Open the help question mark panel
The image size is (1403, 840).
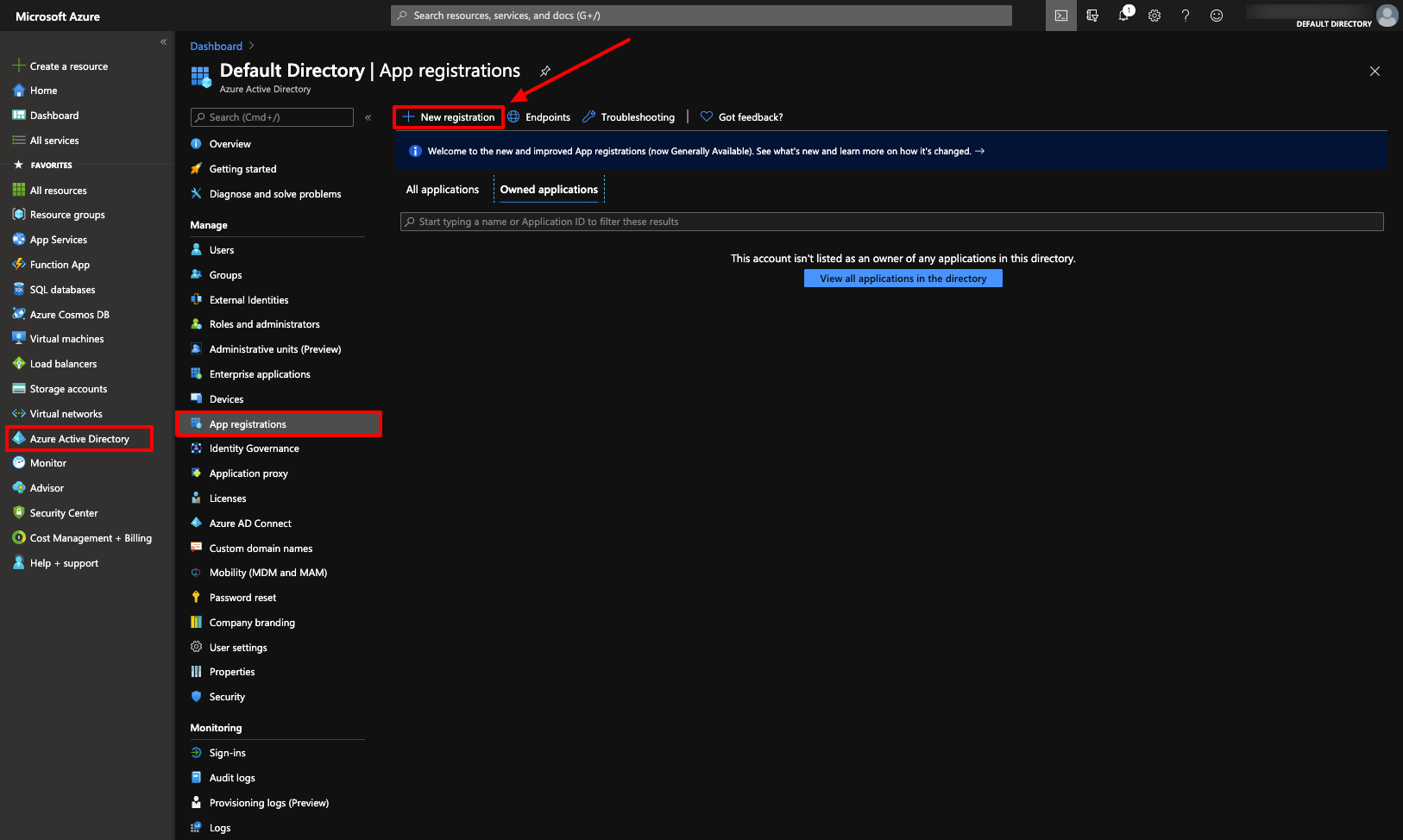pyautogui.click(x=1185, y=16)
